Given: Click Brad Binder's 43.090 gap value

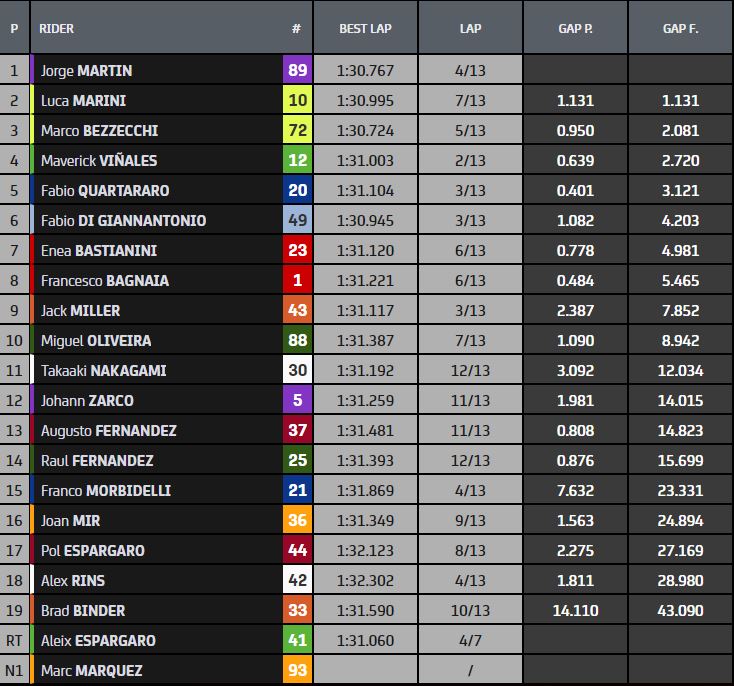Looking at the screenshot, I should (x=680, y=610).
